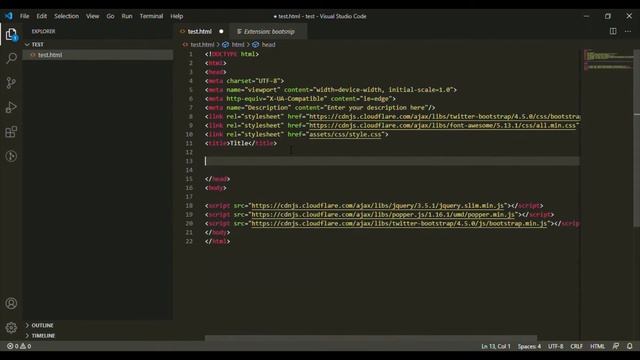Click Ln 13, Col 1 in status bar

pos(496,346)
